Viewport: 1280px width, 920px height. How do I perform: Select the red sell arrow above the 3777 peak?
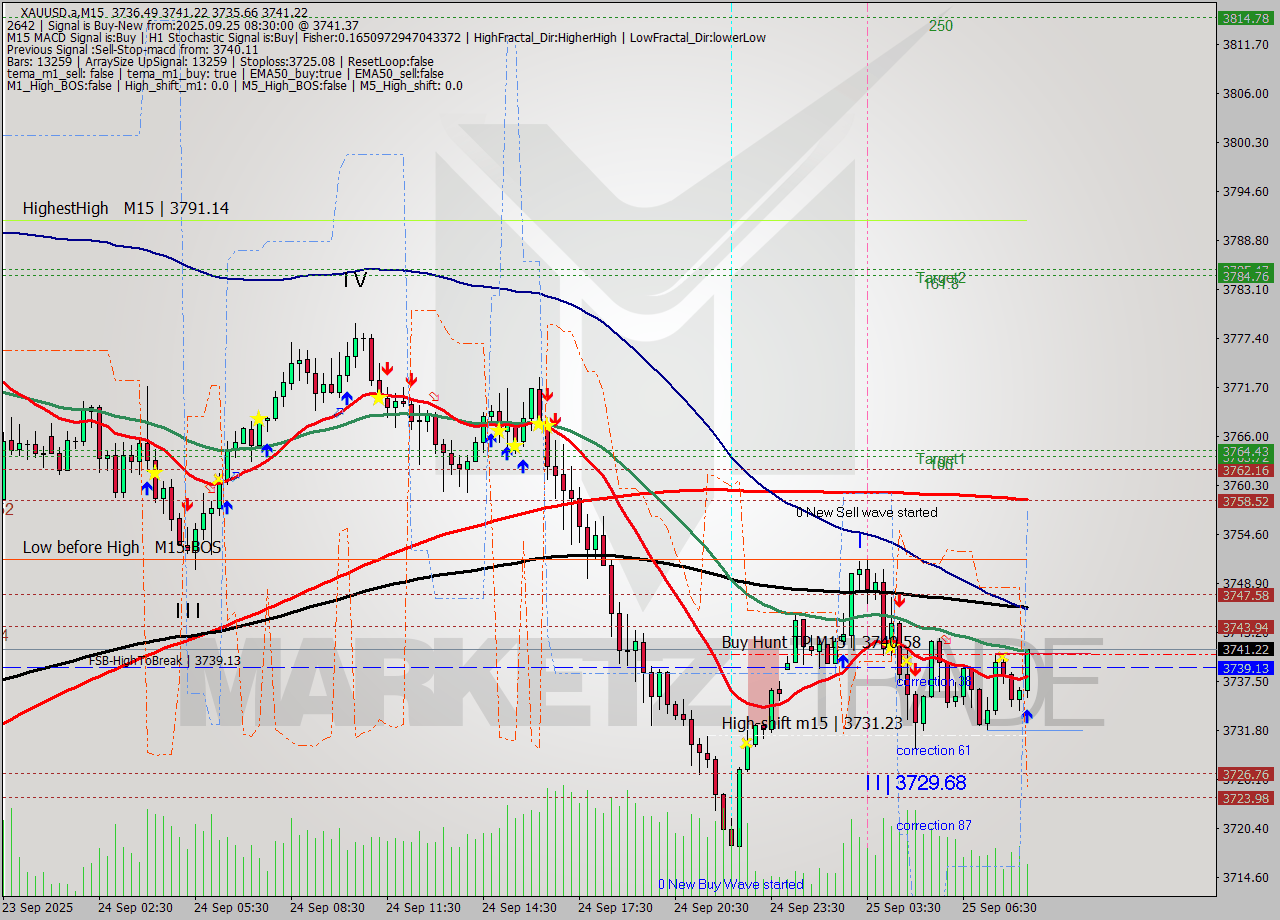388,369
